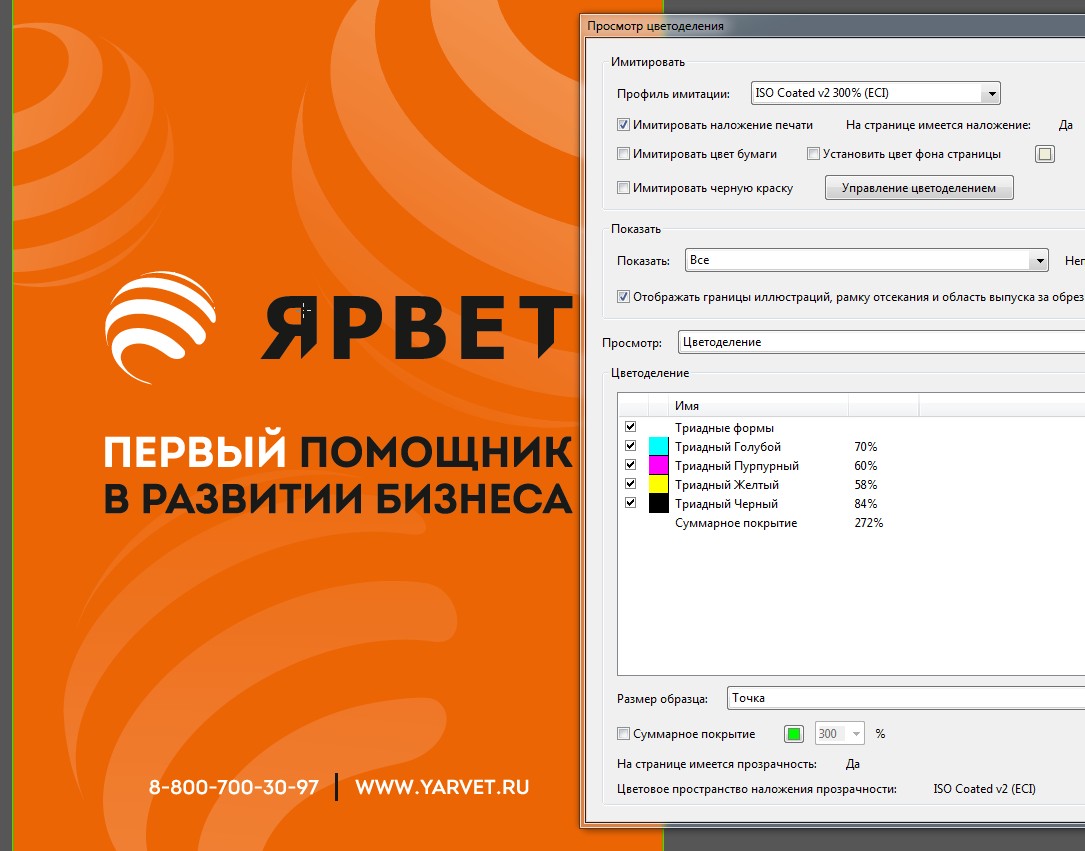Toggle simulate overprinting checkbox
1085x851 pixels.
pos(623,125)
